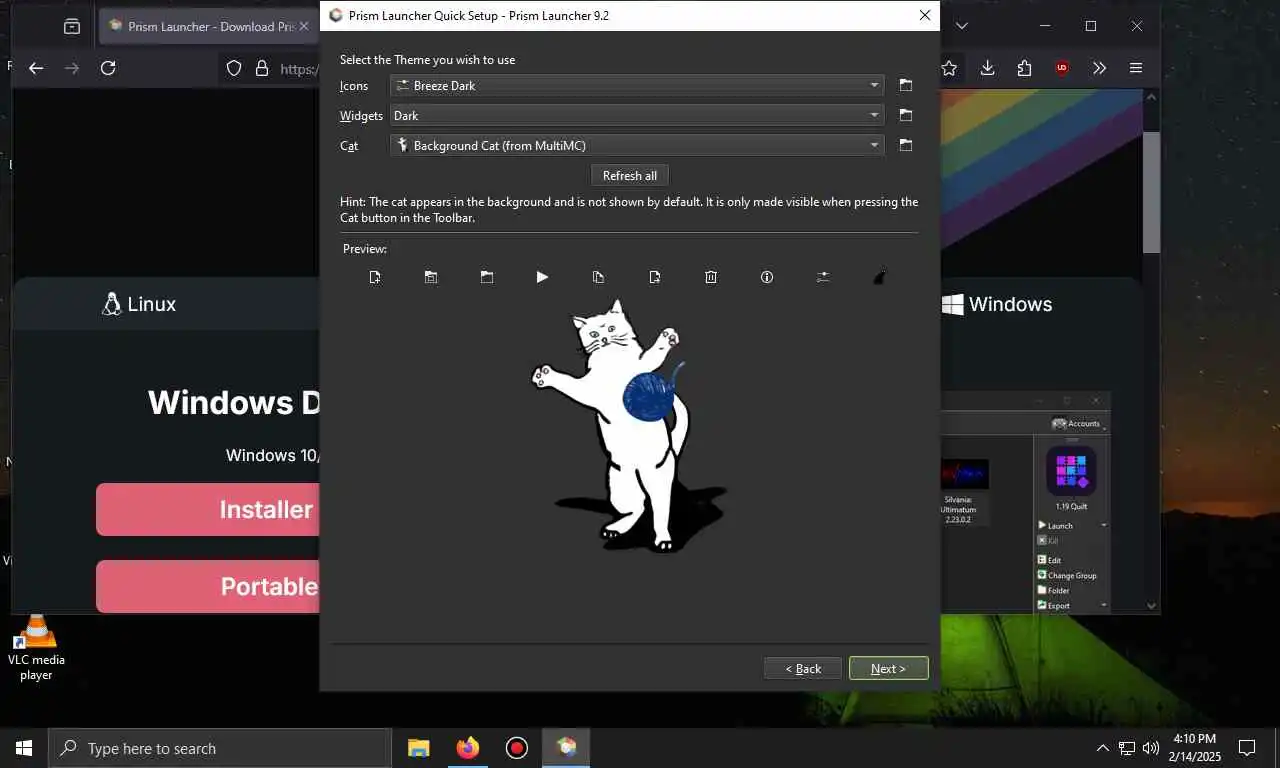The height and width of the screenshot is (768, 1280).
Task: Click the Back button
Action: pos(803,668)
